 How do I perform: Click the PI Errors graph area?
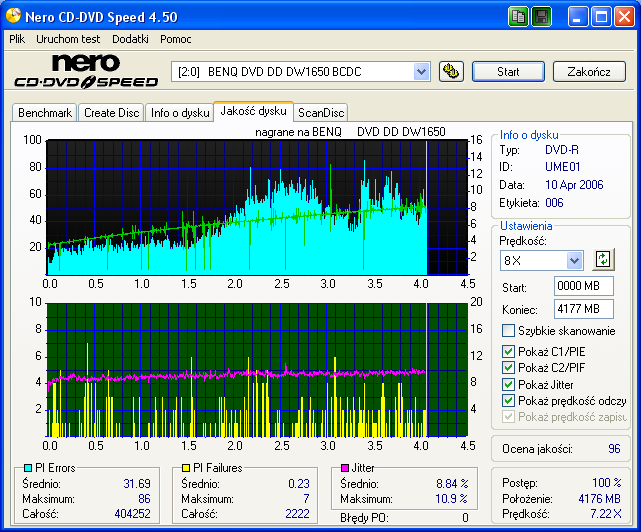click(257, 207)
